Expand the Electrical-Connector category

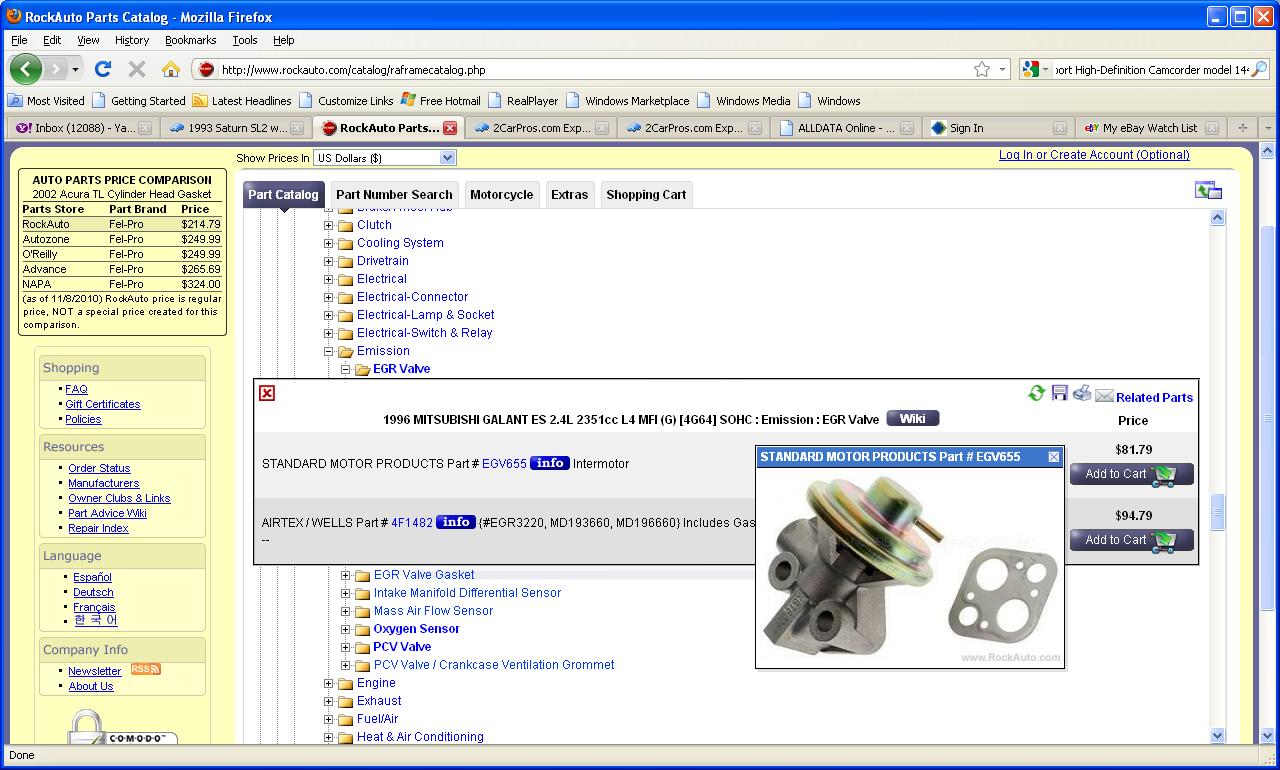[x=328, y=297]
